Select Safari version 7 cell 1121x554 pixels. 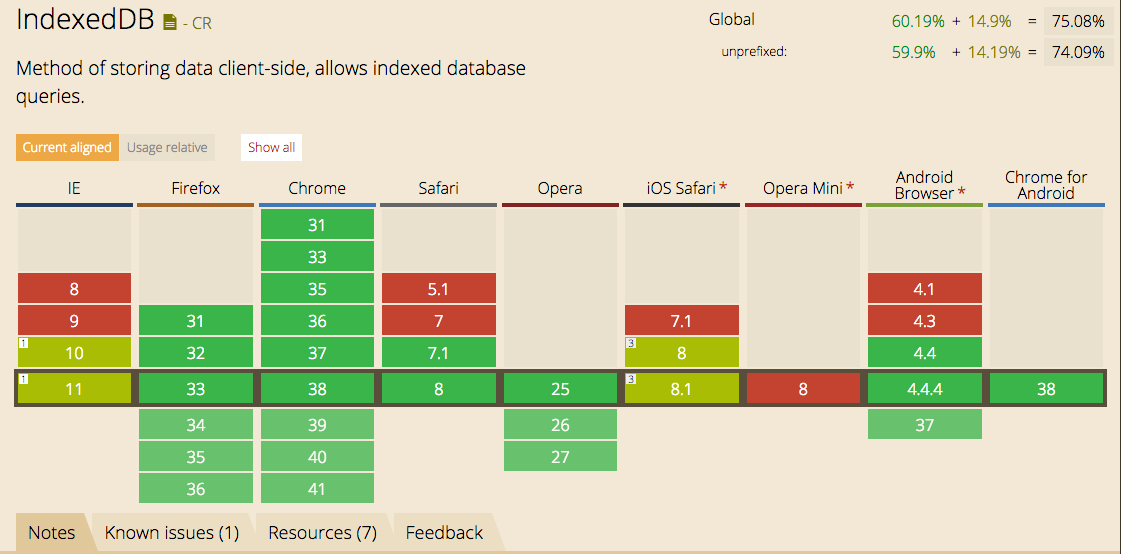[x=439, y=320]
